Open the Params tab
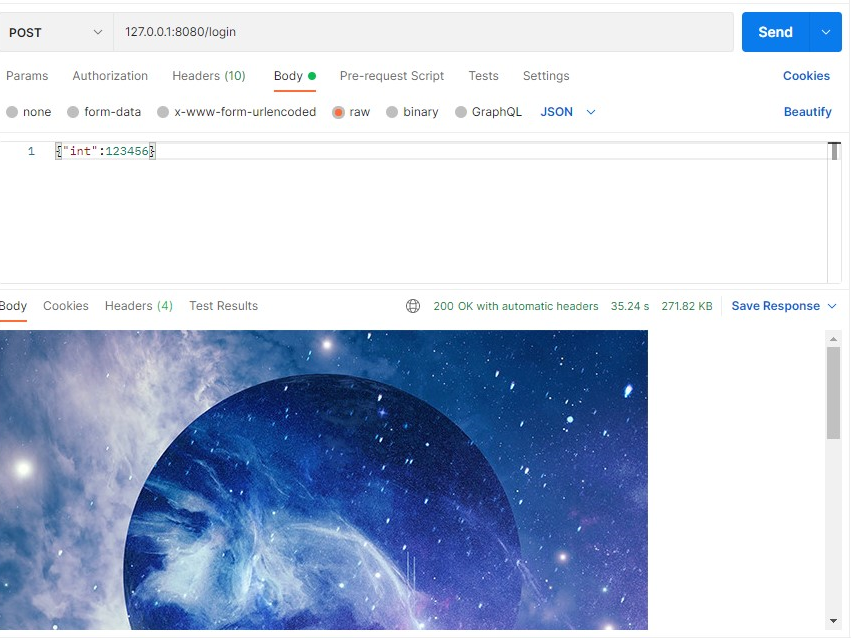Viewport: 851px width, 638px height. click(x=27, y=76)
